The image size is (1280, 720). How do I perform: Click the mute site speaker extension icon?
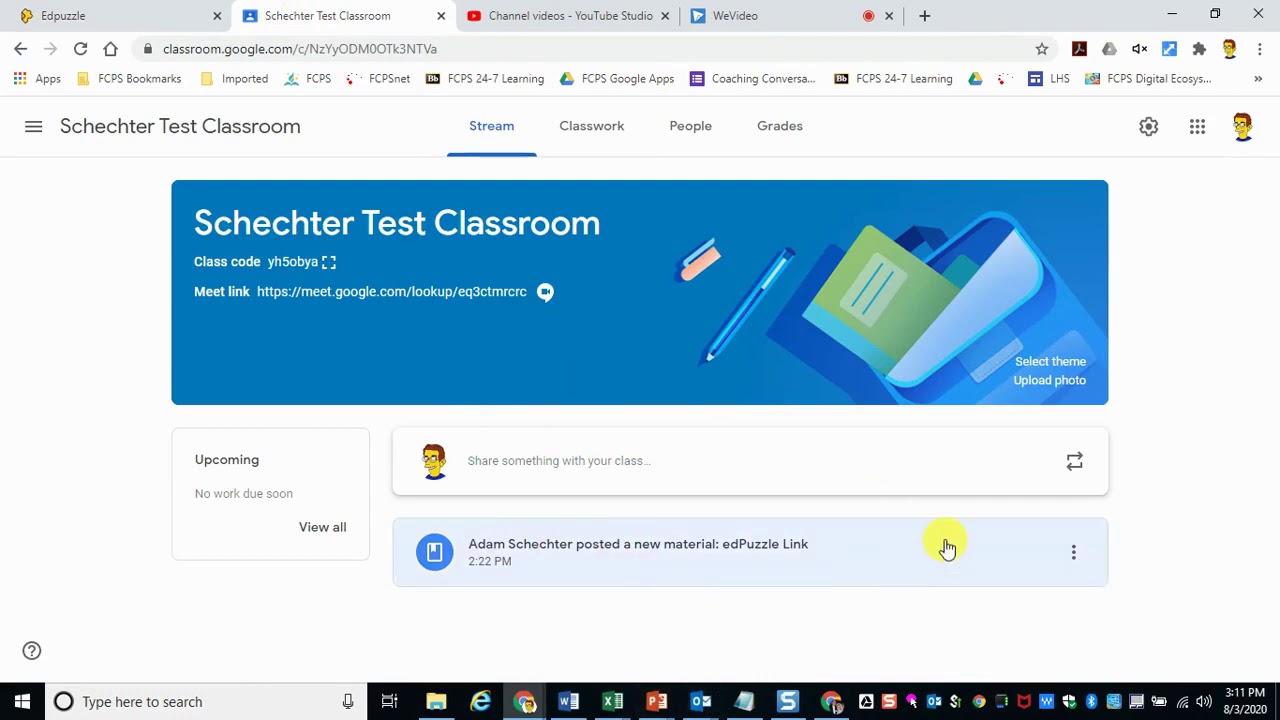click(x=1139, y=48)
